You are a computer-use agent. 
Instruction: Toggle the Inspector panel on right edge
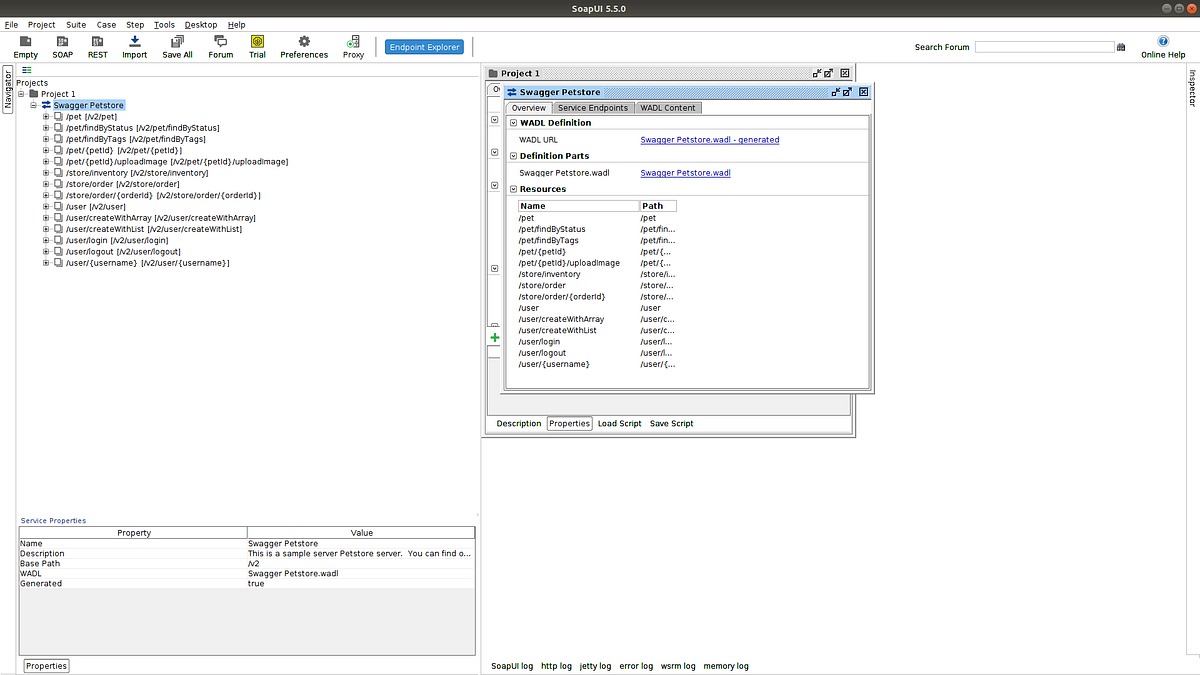(1192, 88)
